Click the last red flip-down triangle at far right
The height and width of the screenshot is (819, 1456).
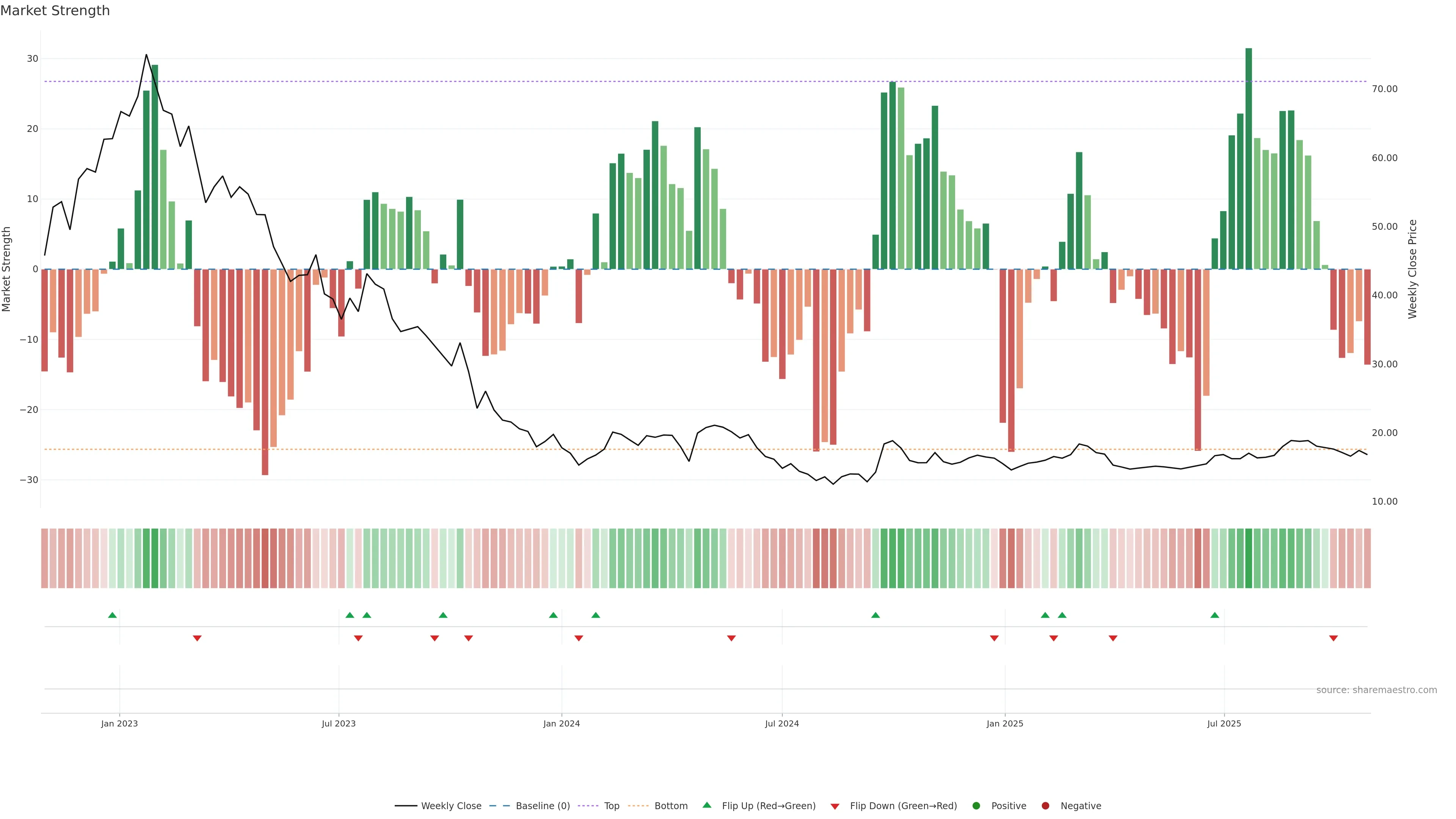[1334, 638]
